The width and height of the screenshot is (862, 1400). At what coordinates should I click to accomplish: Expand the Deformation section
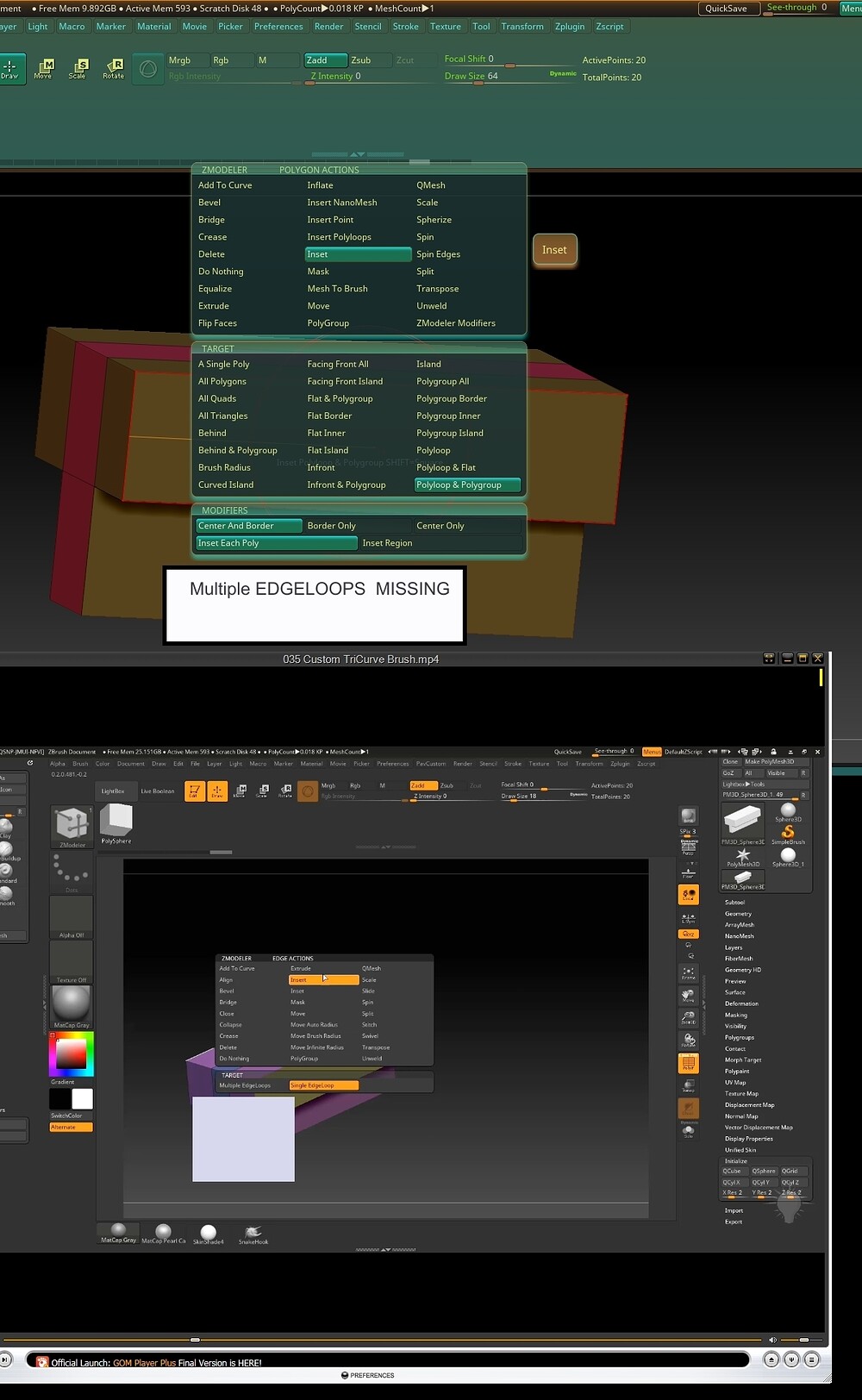click(741, 1003)
